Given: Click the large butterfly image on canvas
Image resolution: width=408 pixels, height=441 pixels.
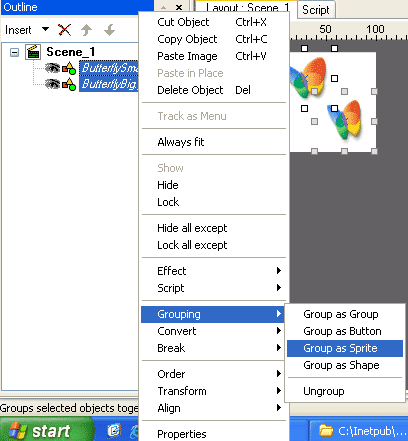Looking at the screenshot, I should (345, 119).
